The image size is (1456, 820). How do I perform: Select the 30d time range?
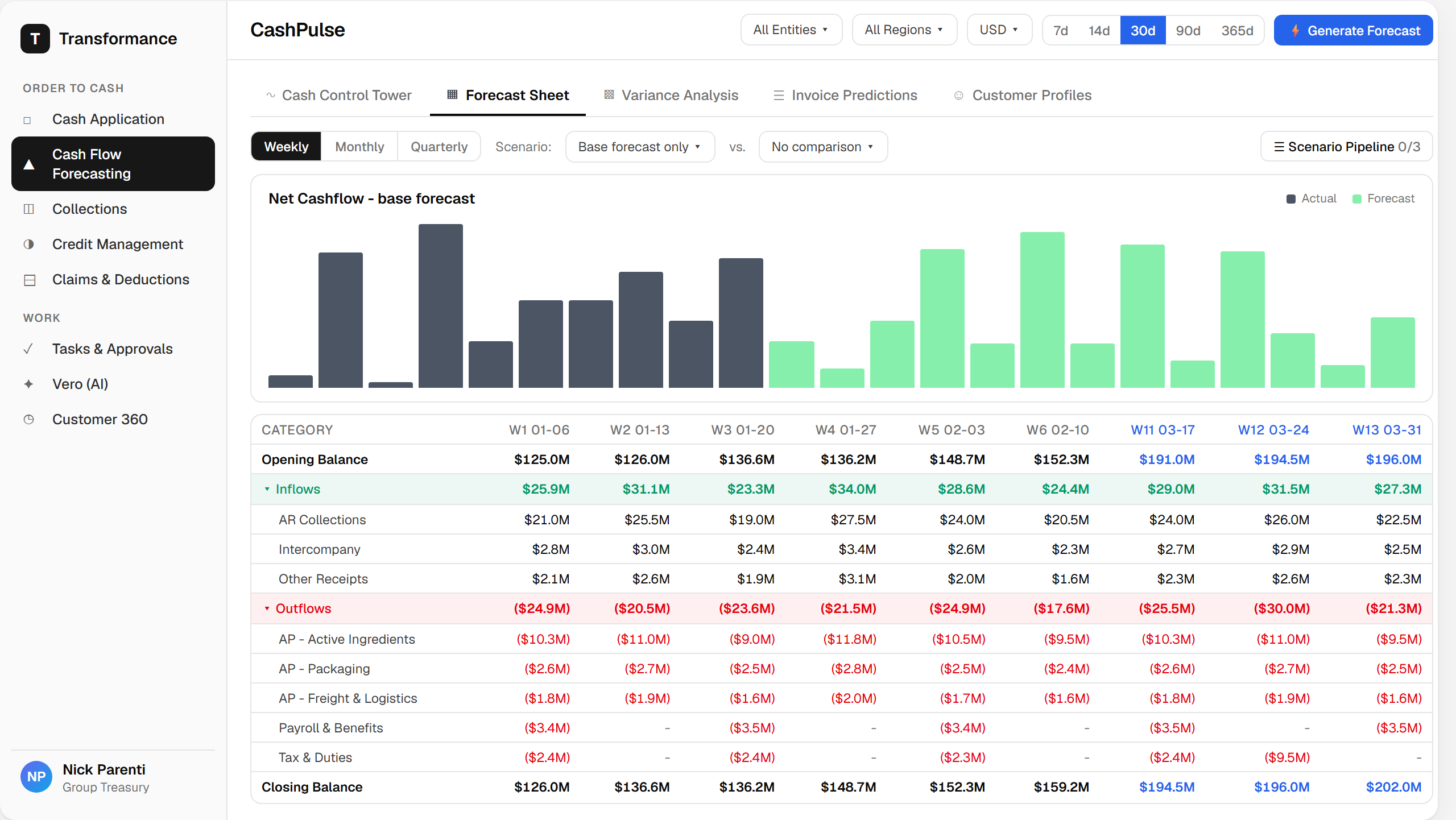coord(1143,31)
